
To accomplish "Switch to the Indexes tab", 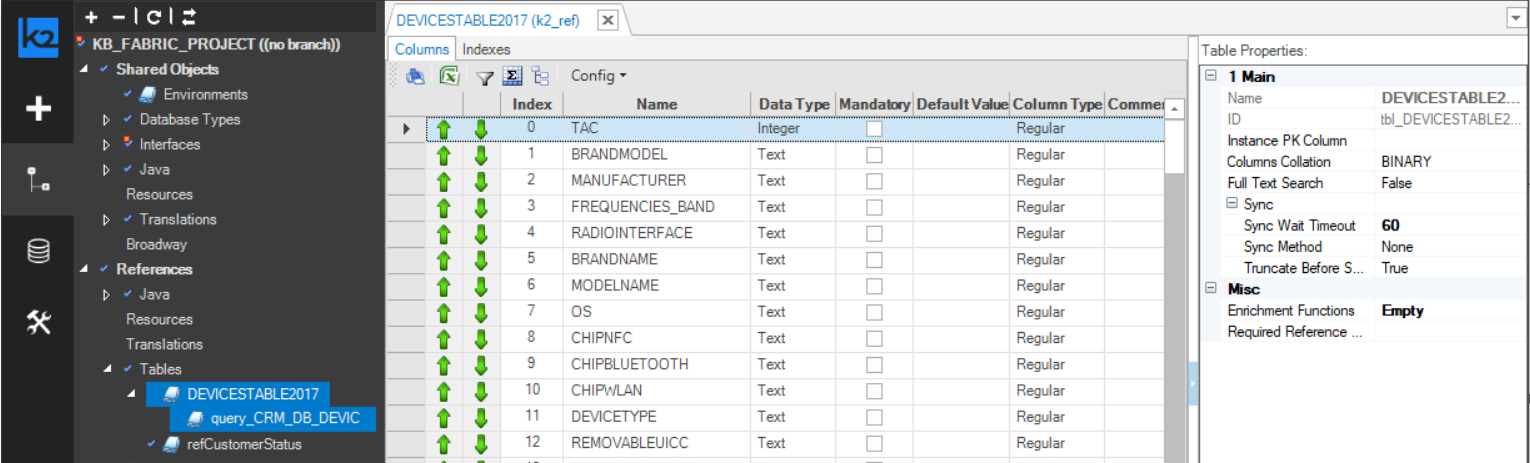I will [486, 49].
